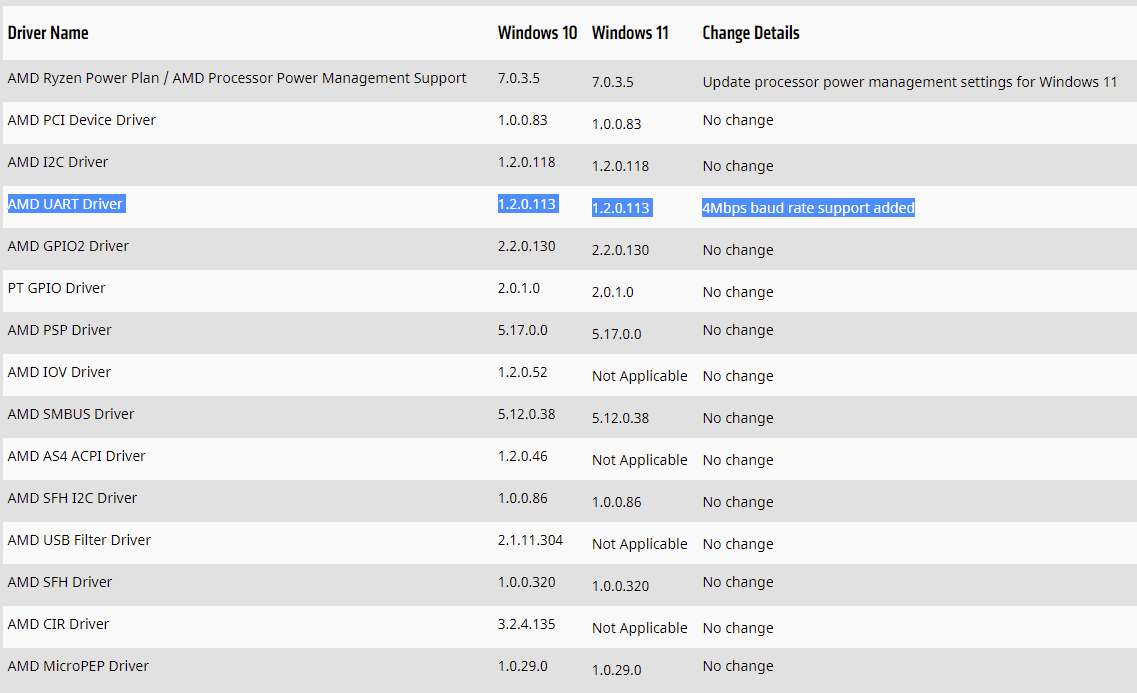This screenshot has width=1137, height=693.
Task: Click No change in PT GPIO row
Action: point(737,293)
